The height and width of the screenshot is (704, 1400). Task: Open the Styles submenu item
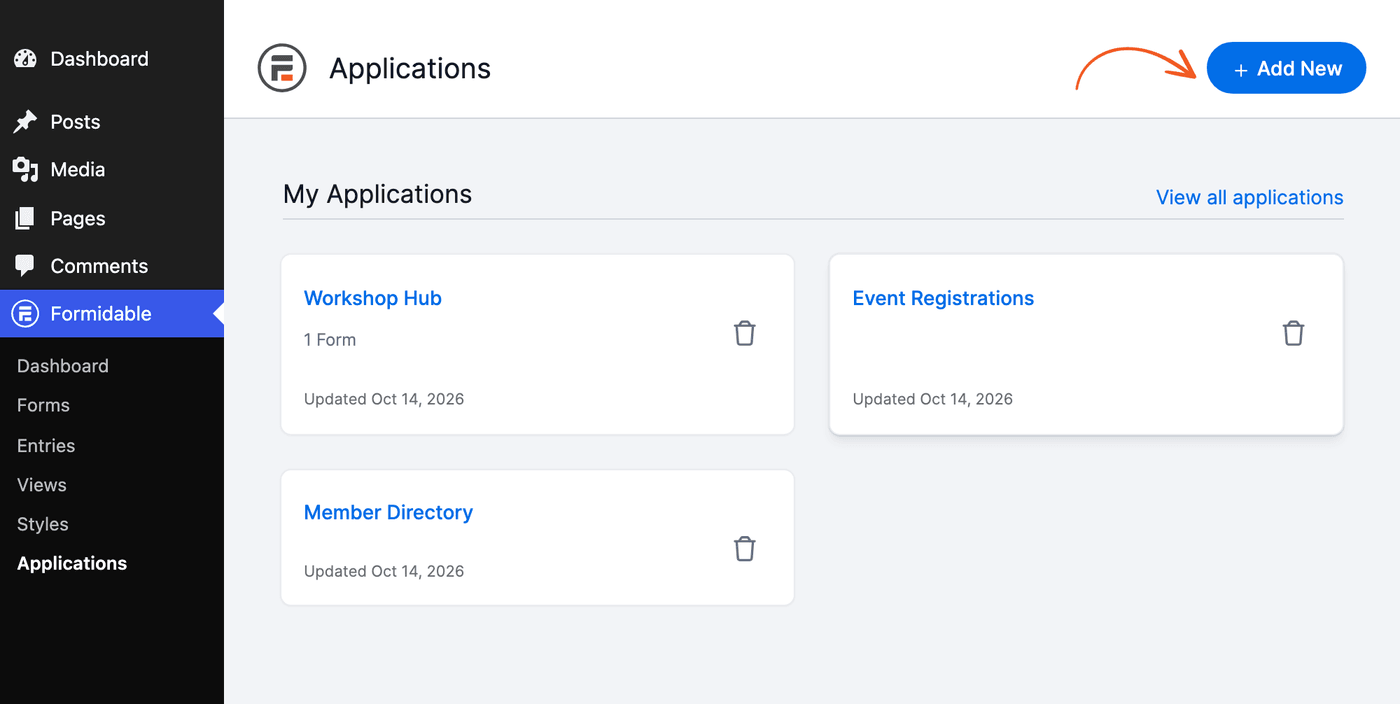point(43,524)
